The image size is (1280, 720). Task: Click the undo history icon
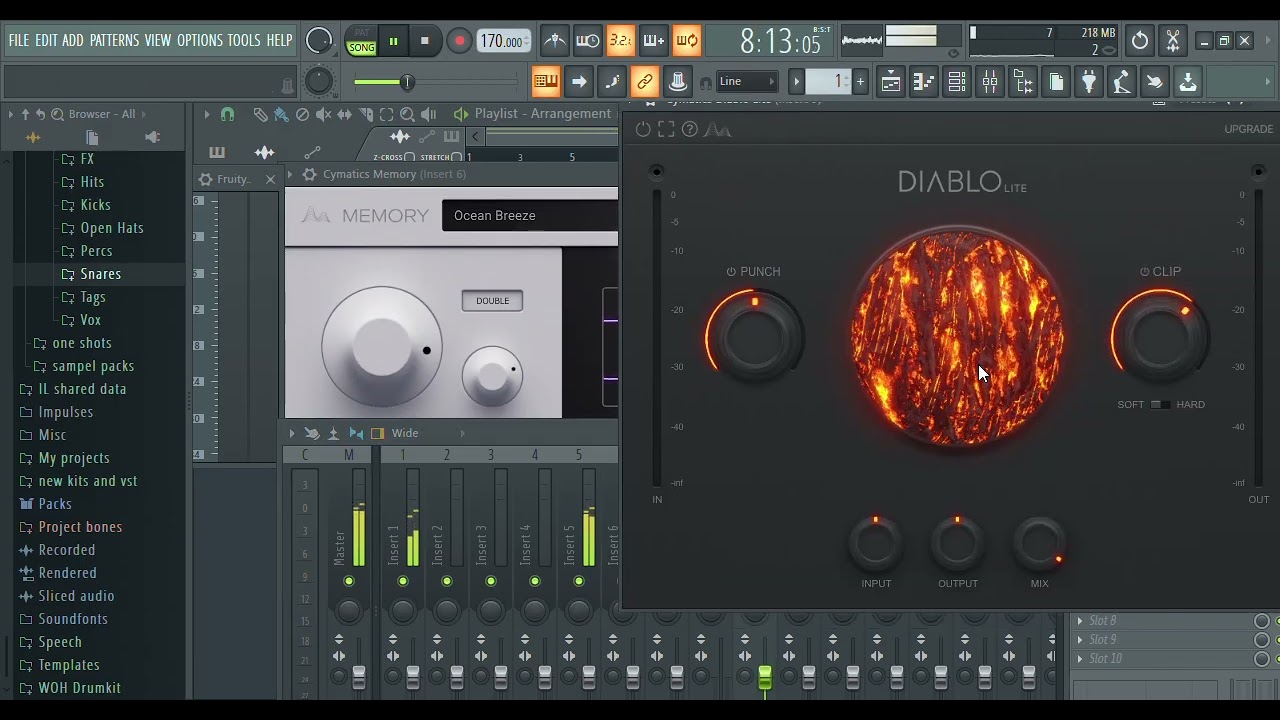1140,41
